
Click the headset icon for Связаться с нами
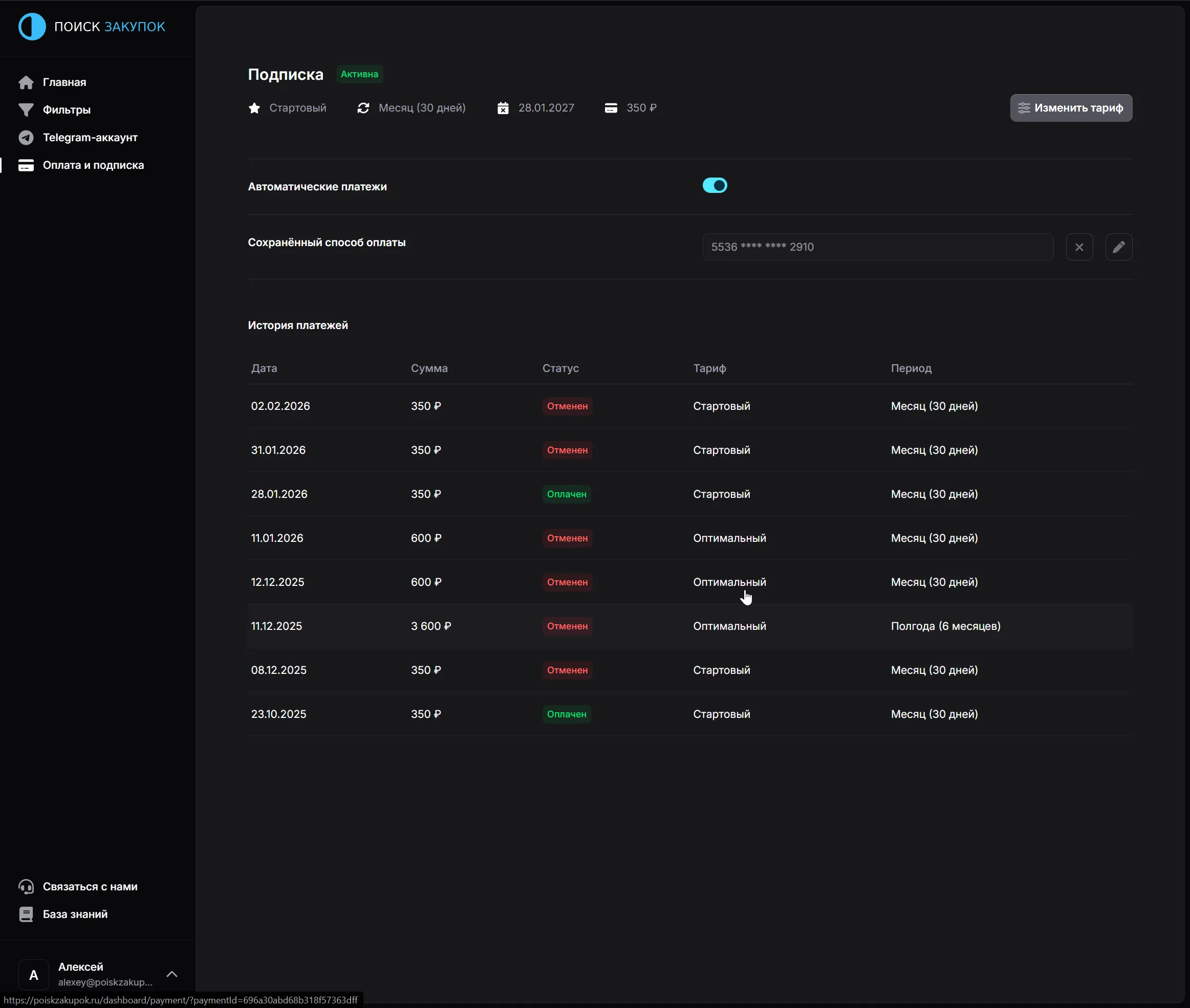click(x=26, y=886)
